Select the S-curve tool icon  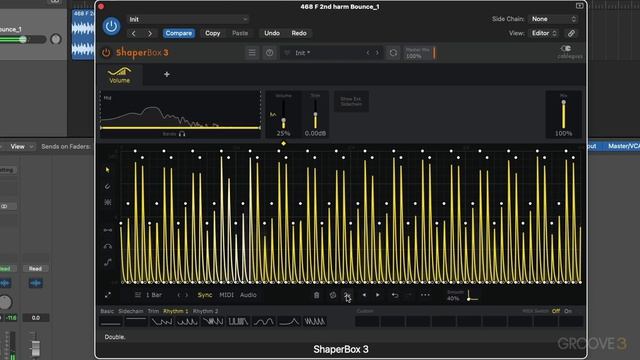pos(108,262)
